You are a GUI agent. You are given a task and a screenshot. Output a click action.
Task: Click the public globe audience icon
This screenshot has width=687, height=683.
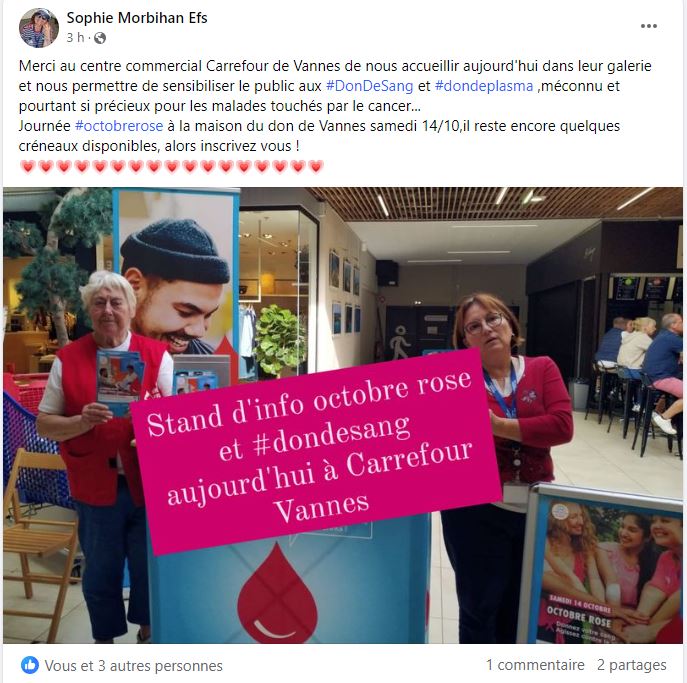point(100,38)
